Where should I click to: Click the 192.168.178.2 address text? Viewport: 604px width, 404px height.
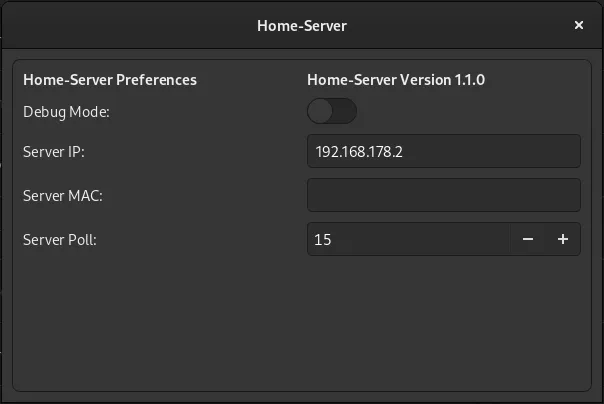coord(359,152)
